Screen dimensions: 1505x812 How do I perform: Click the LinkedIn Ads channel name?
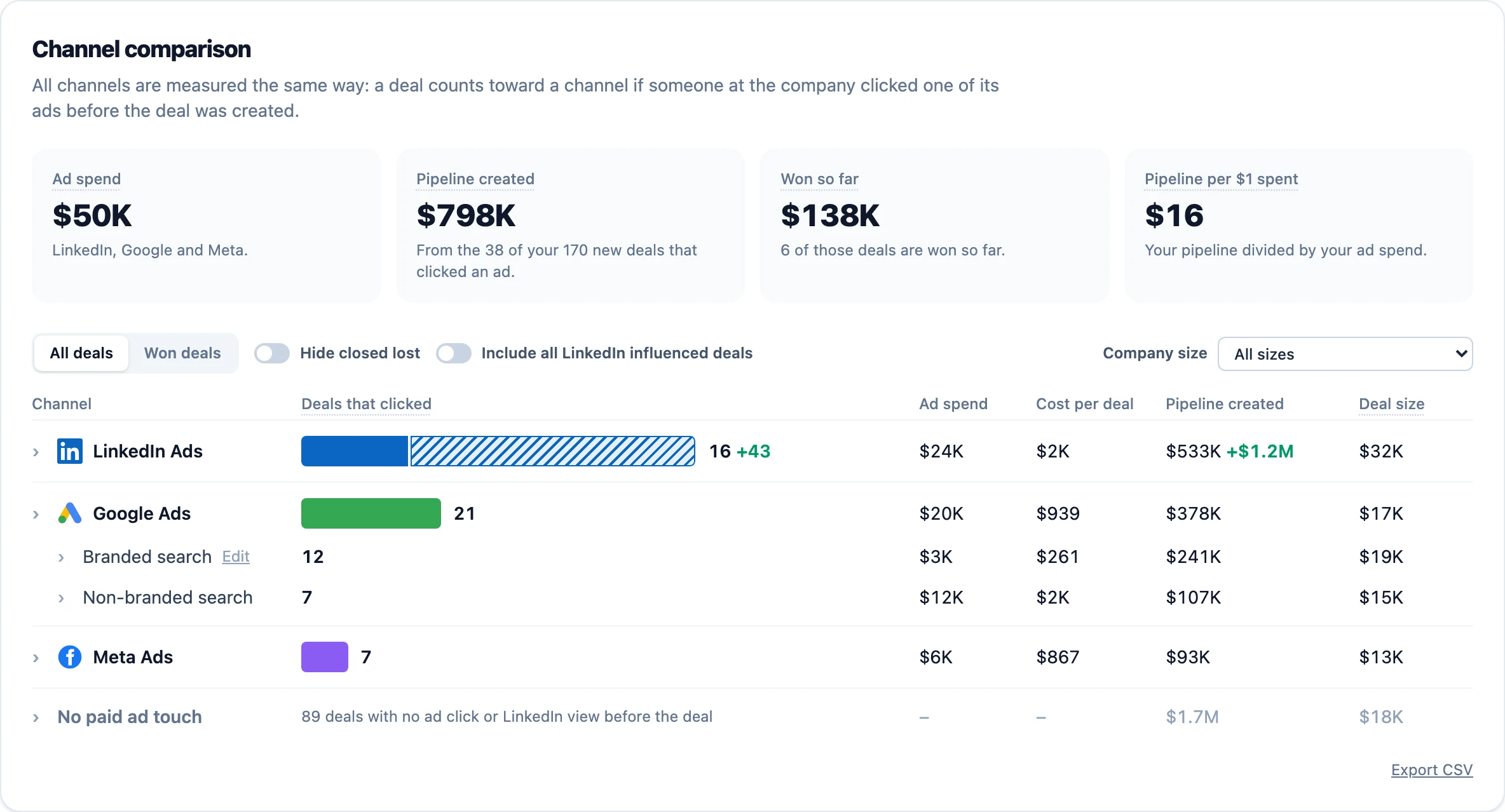[x=147, y=451]
